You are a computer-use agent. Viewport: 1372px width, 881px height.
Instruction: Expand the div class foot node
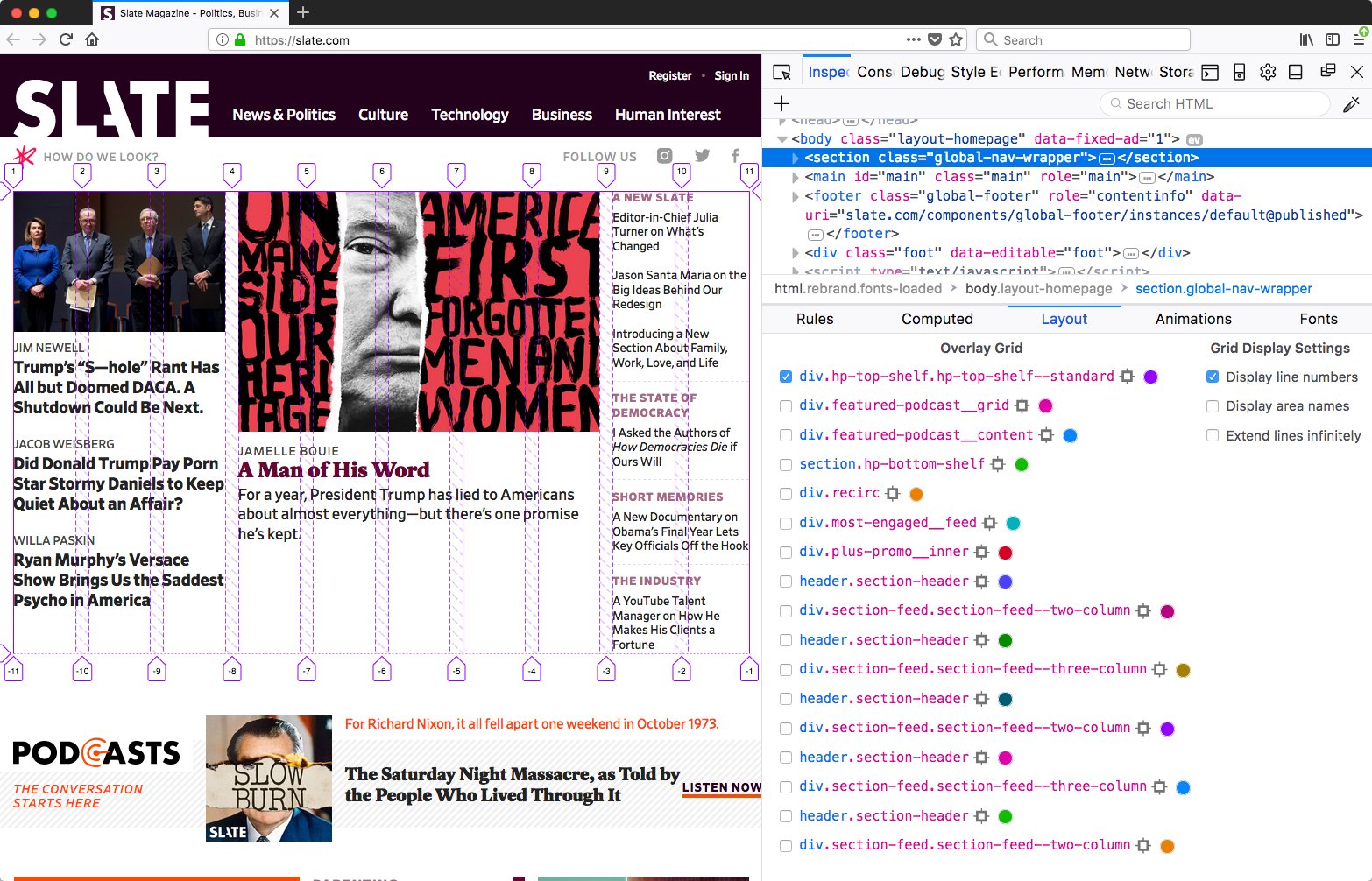tap(796, 253)
